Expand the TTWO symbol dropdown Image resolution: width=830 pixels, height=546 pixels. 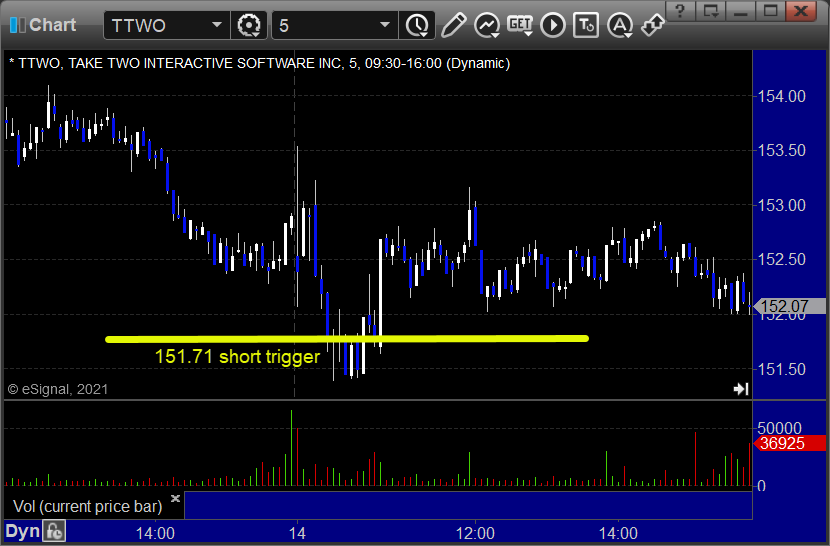coord(217,25)
